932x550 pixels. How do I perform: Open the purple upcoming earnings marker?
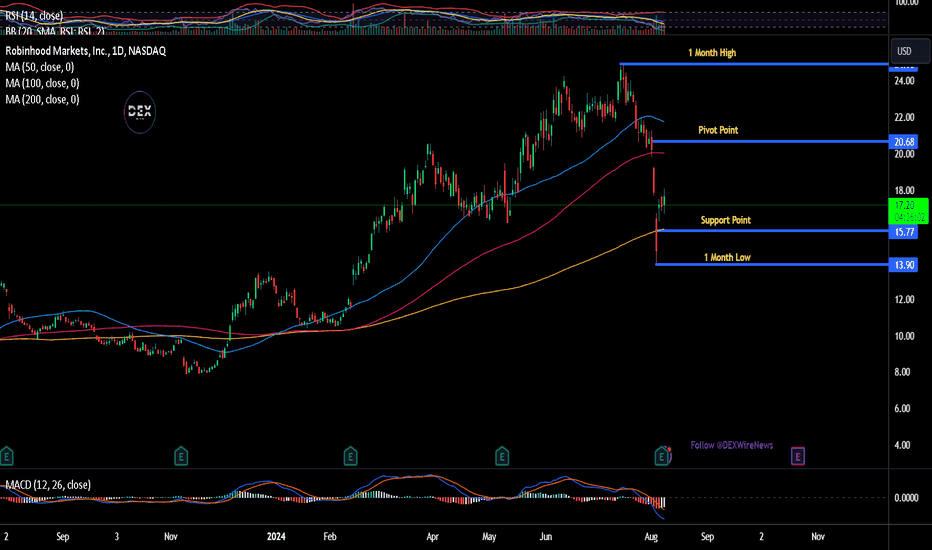(798, 456)
